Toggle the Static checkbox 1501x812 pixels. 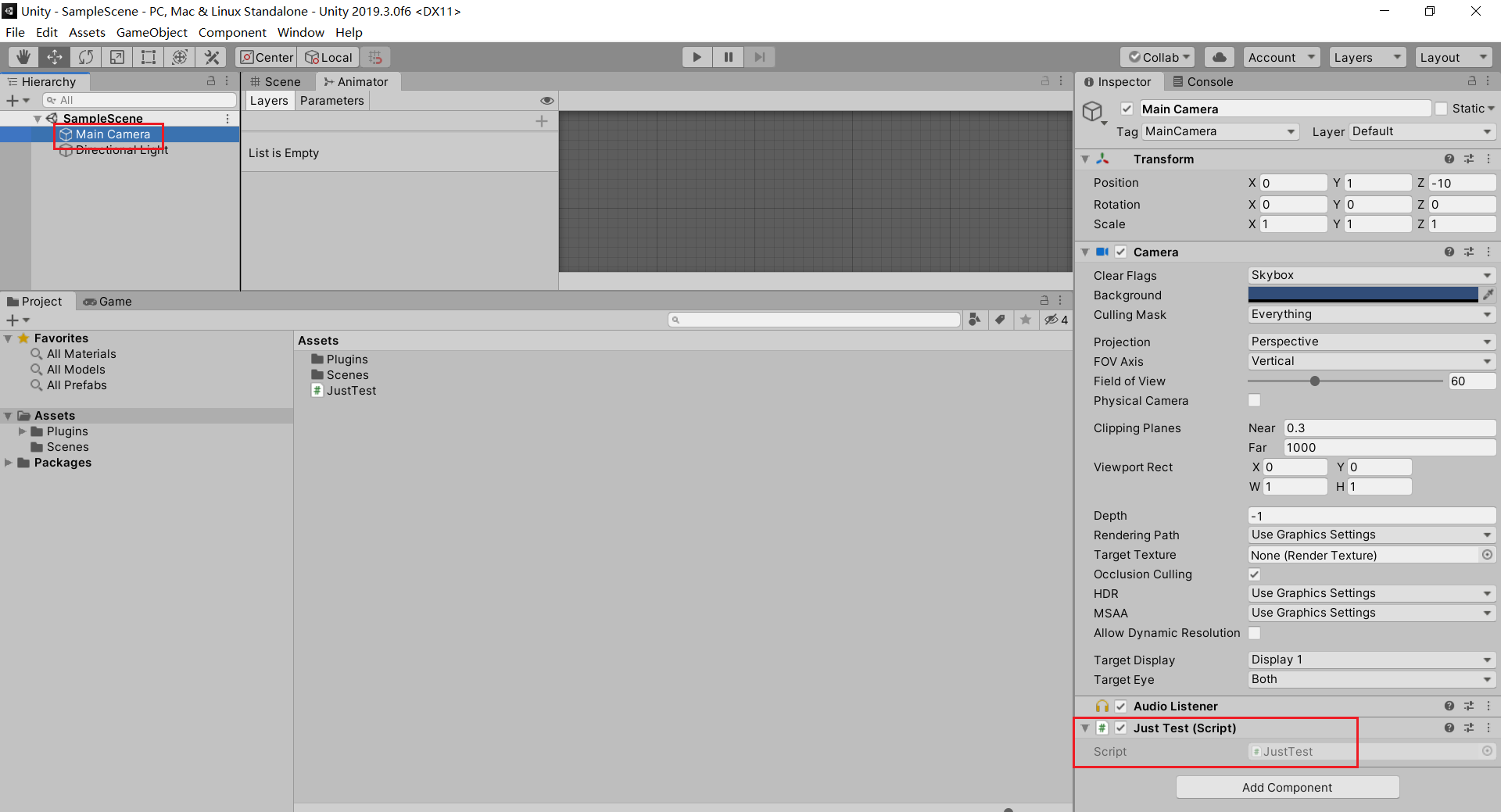pos(1442,109)
